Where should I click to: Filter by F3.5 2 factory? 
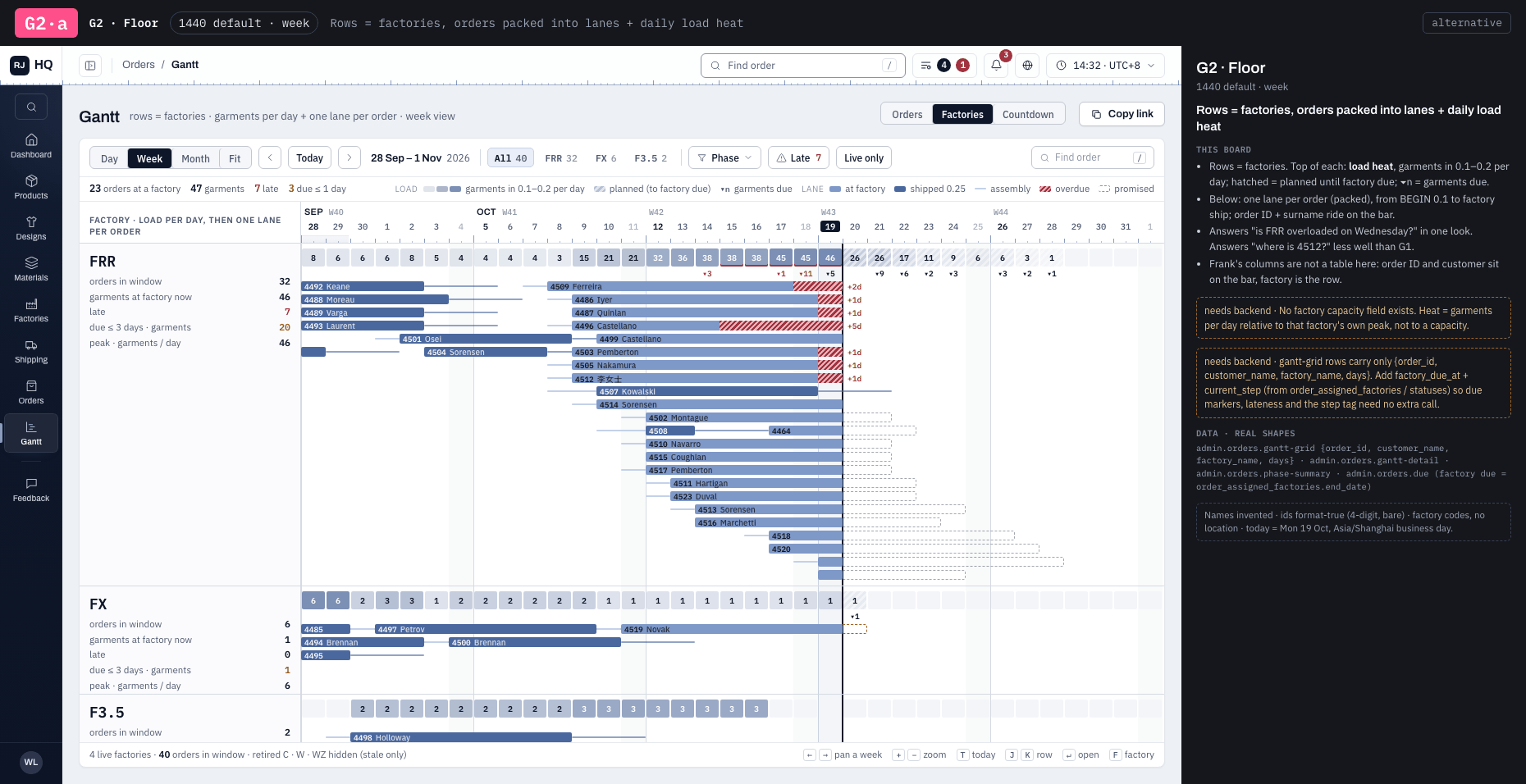click(x=651, y=158)
